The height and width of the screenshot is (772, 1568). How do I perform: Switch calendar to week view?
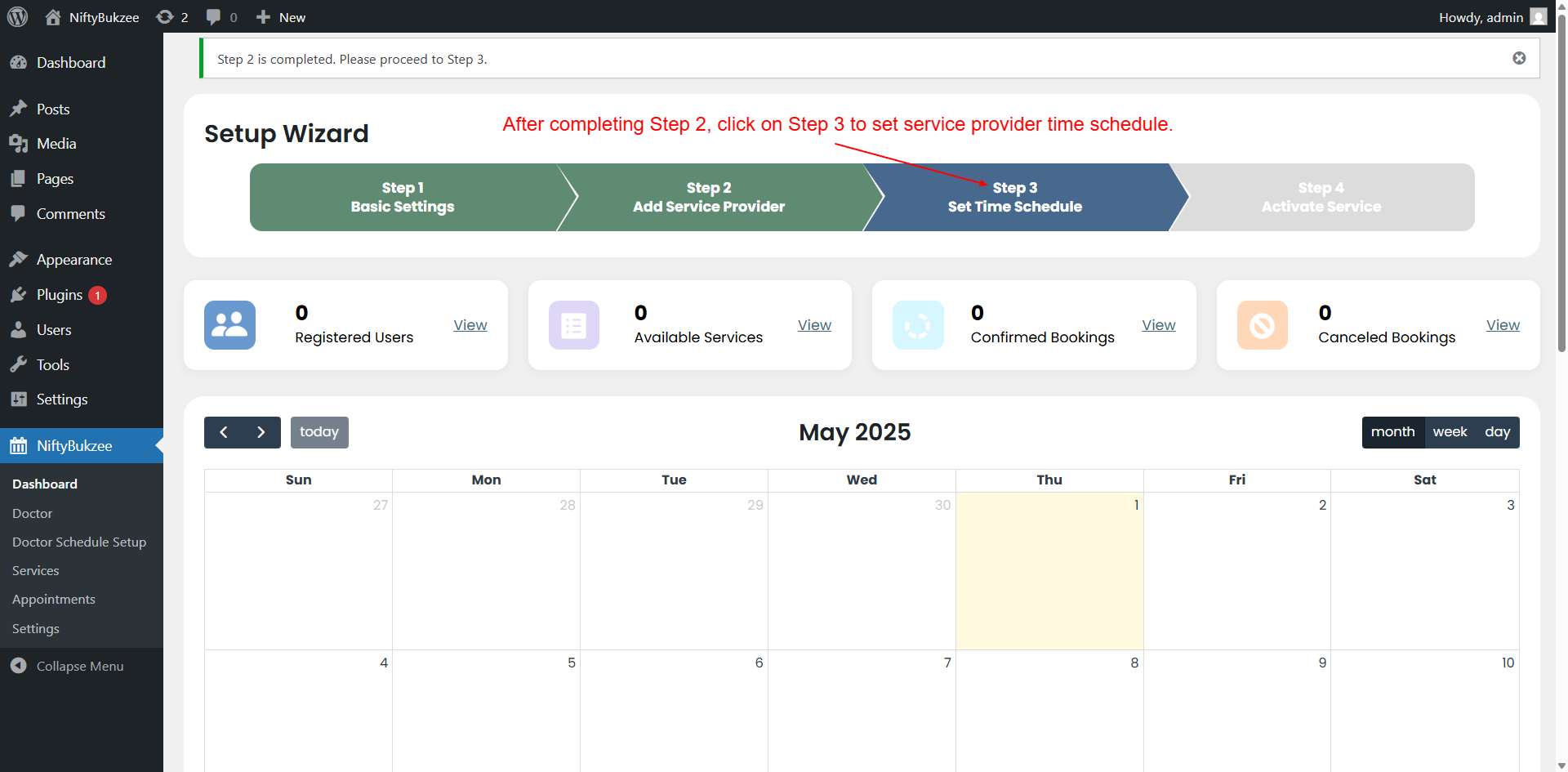click(1450, 432)
